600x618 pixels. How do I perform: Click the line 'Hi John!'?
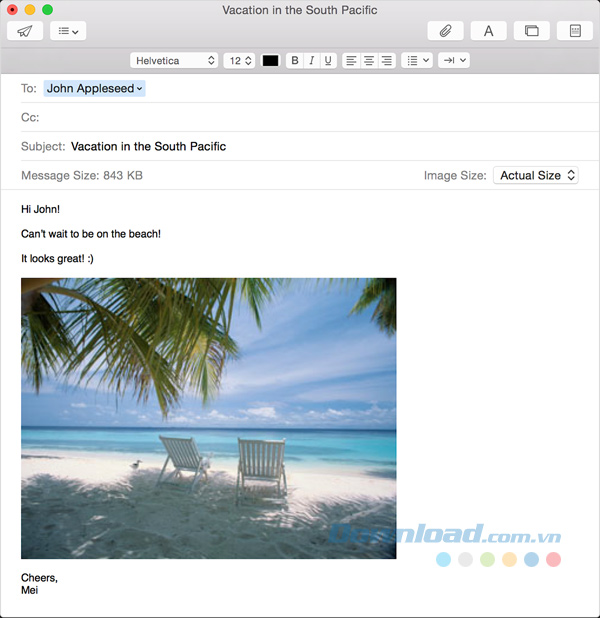tap(41, 209)
